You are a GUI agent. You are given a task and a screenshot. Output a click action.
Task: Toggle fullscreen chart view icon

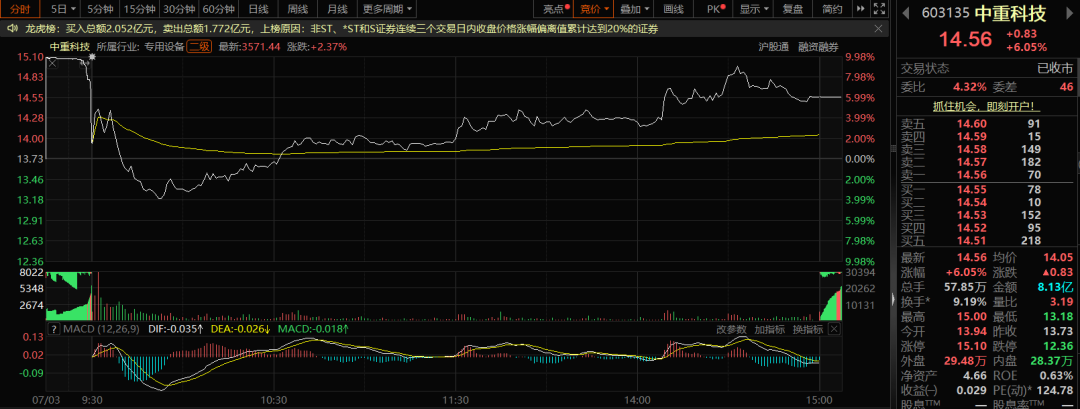878,9
